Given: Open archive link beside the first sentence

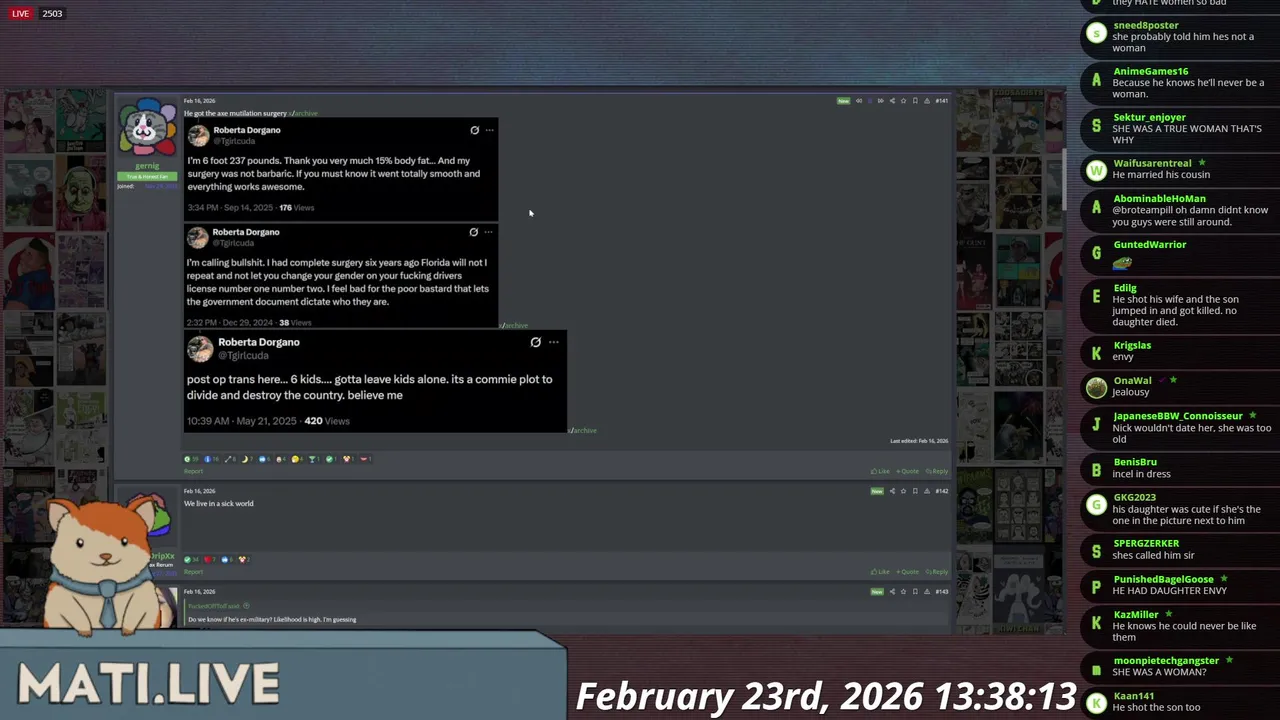Looking at the screenshot, I should pos(304,113).
